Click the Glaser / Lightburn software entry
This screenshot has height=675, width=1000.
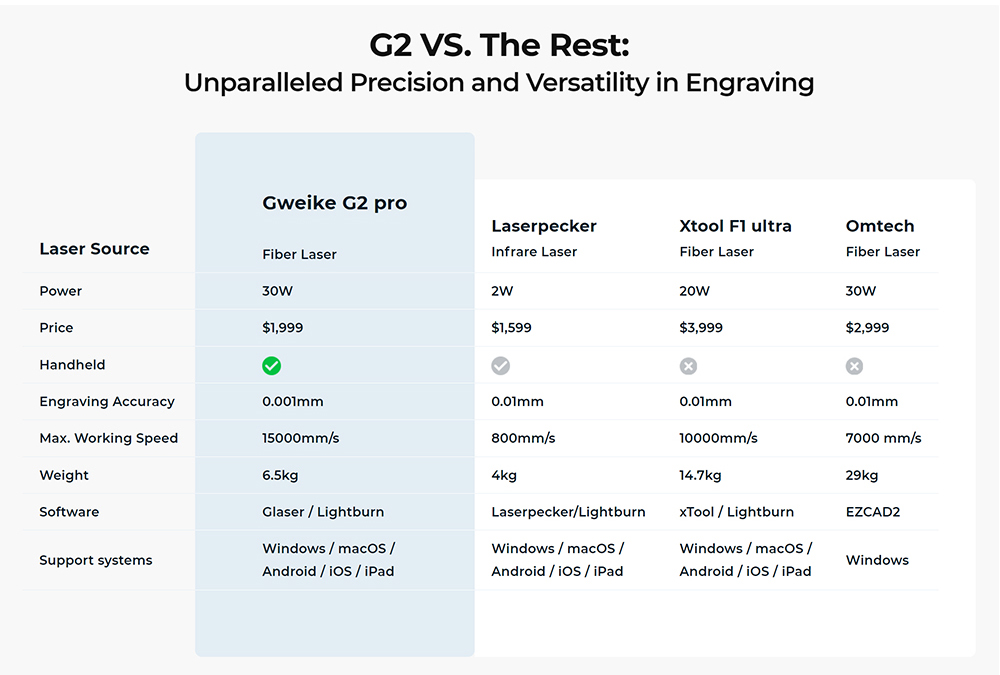click(x=323, y=512)
